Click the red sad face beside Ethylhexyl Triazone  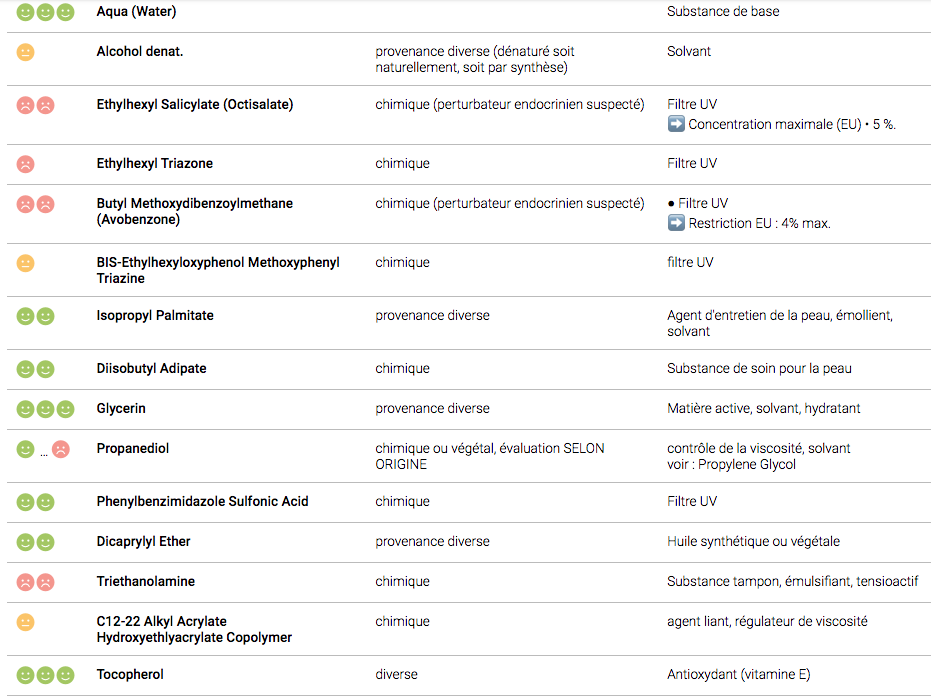[x=26, y=164]
